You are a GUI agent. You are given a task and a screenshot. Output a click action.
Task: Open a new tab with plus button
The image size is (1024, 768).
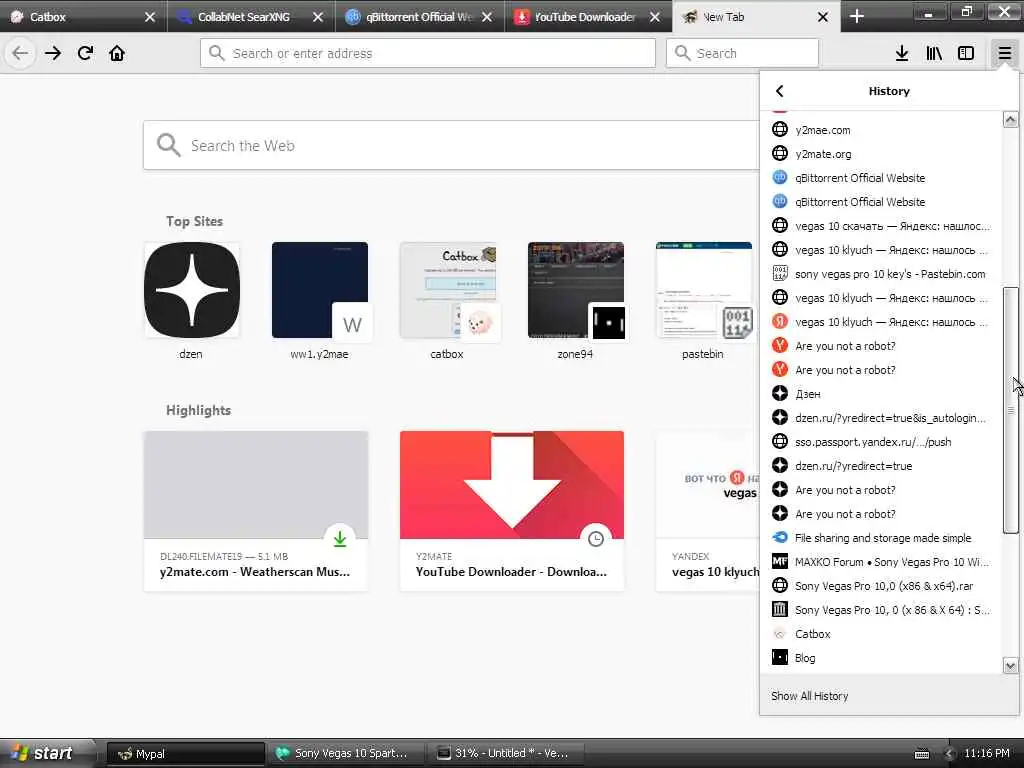[x=857, y=17]
